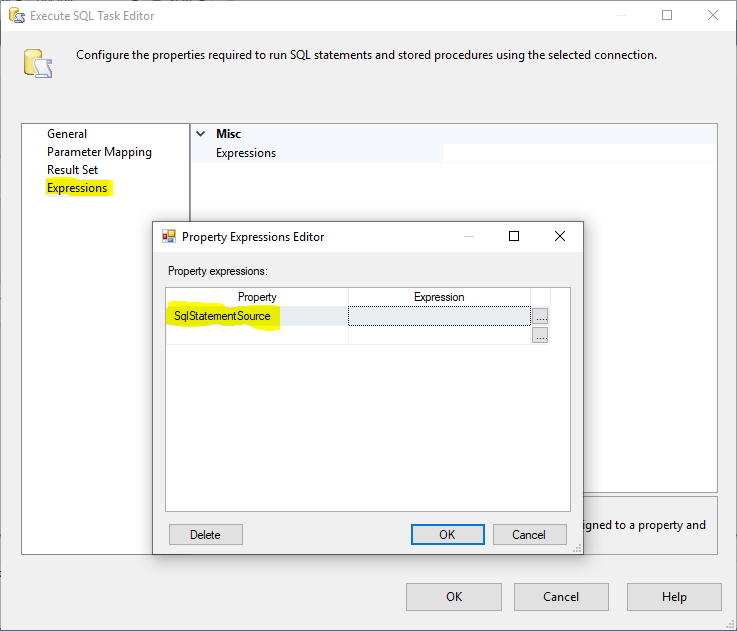The height and width of the screenshot is (631, 737).
Task: Select the Expressions page in left pane
Action: (77, 188)
